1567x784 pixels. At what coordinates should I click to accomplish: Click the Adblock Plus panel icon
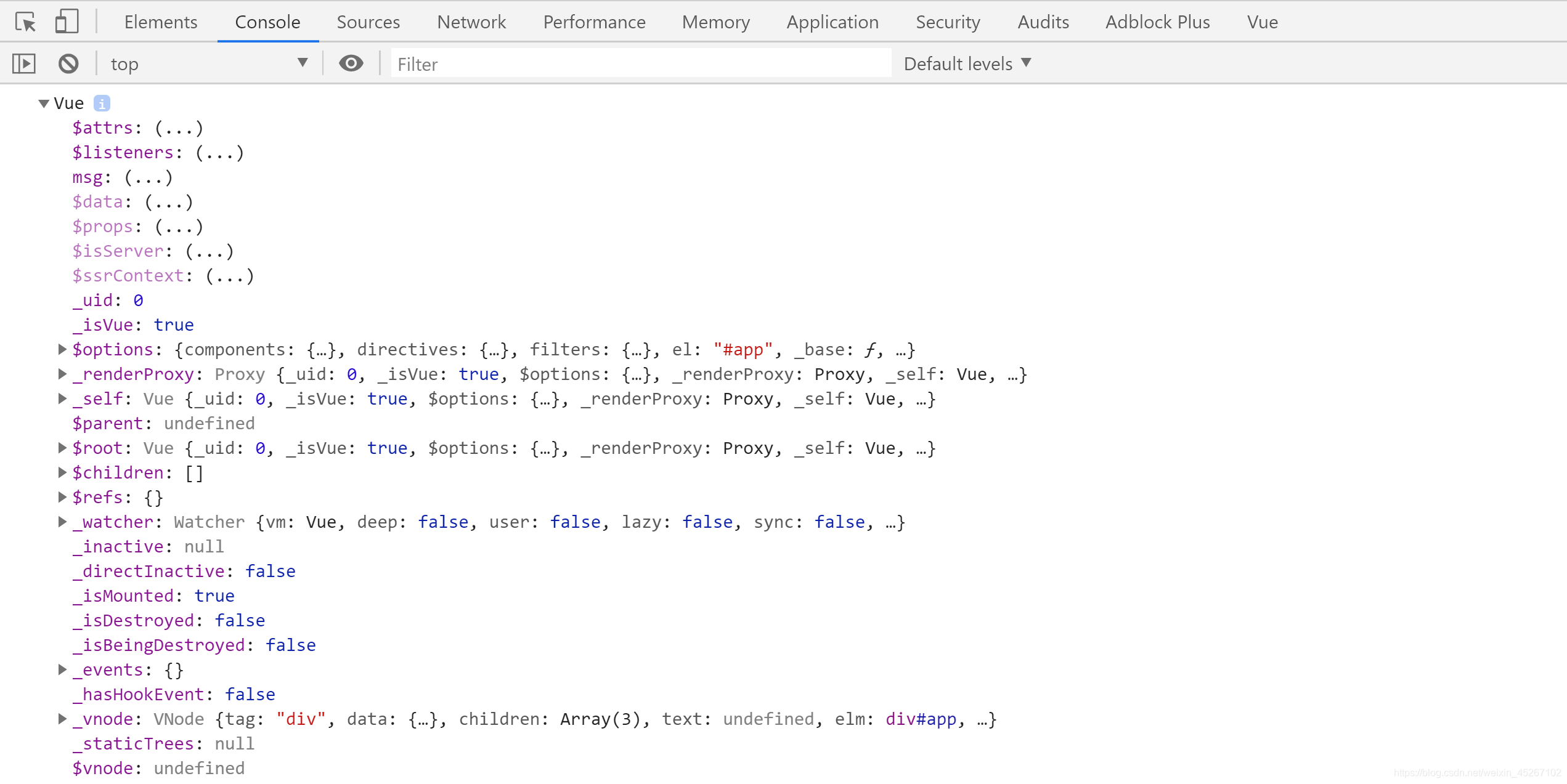pos(1155,21)
